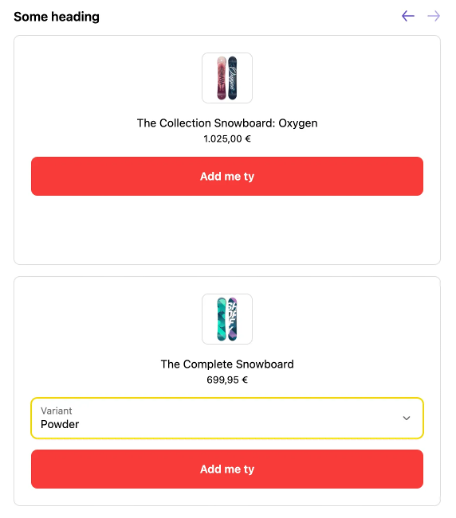Click the teal board in Complete image

pos(222,319)
